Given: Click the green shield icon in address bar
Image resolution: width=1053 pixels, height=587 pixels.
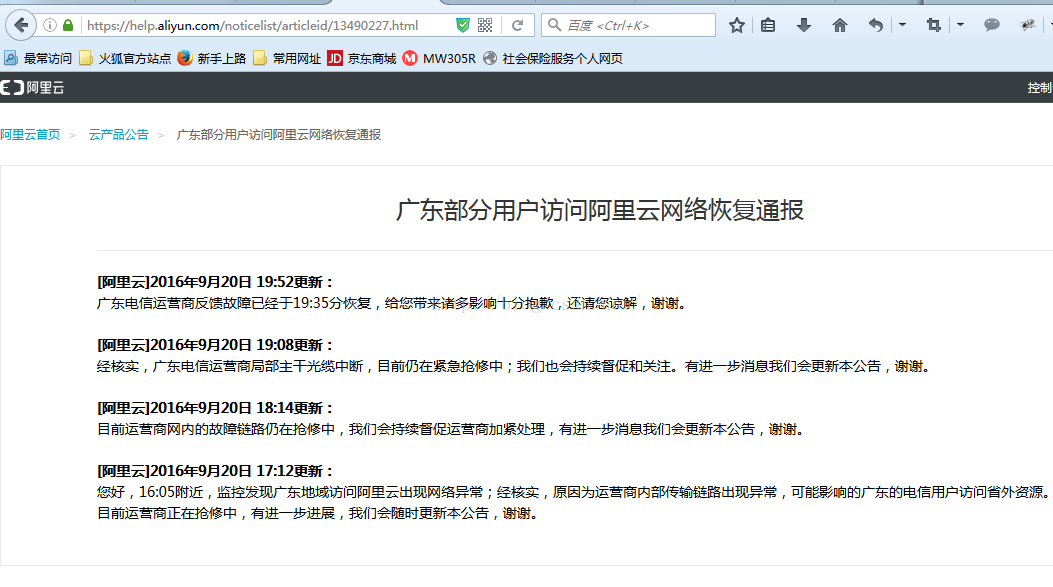Looking at the screenshot, I should [463, 26].
